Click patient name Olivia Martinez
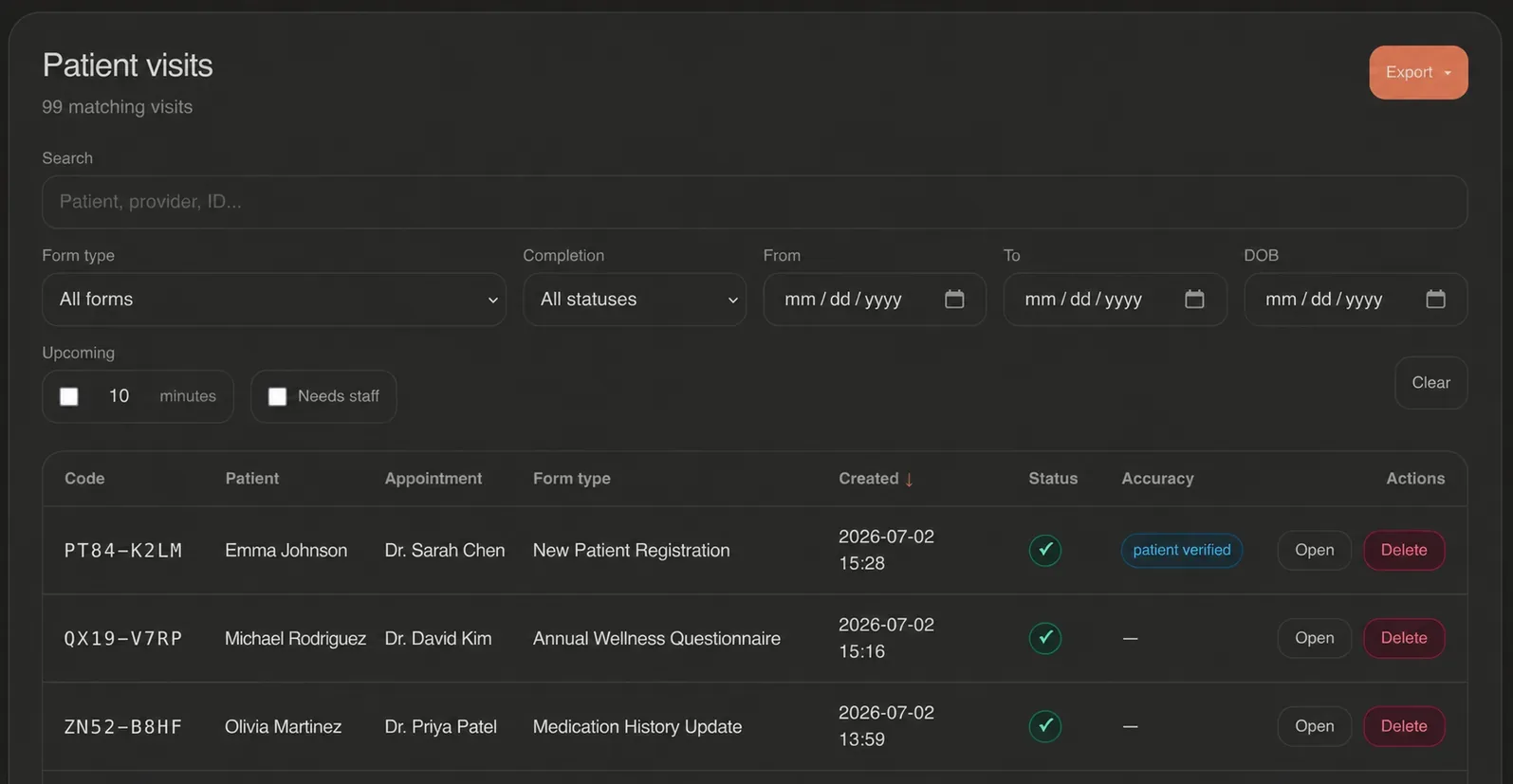The image size is (1513, 784). tap(283, 726)
